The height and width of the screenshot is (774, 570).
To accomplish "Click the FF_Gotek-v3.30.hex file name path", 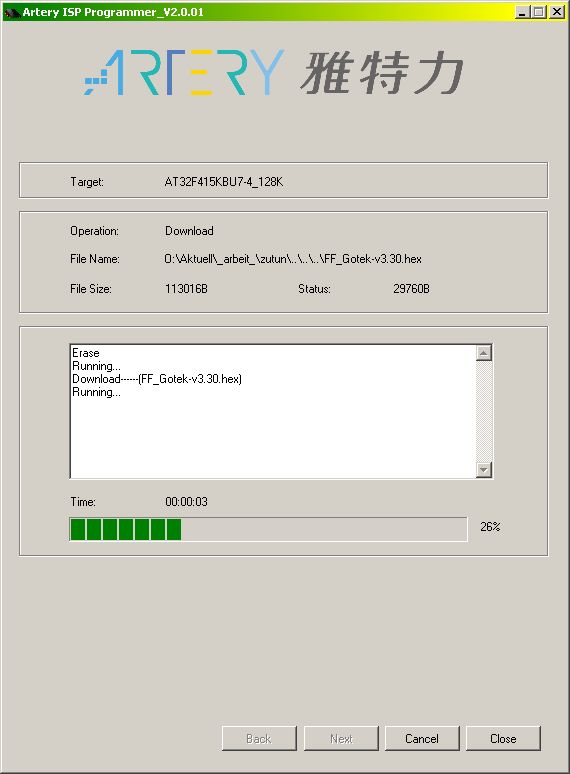I will coord(293,259).
